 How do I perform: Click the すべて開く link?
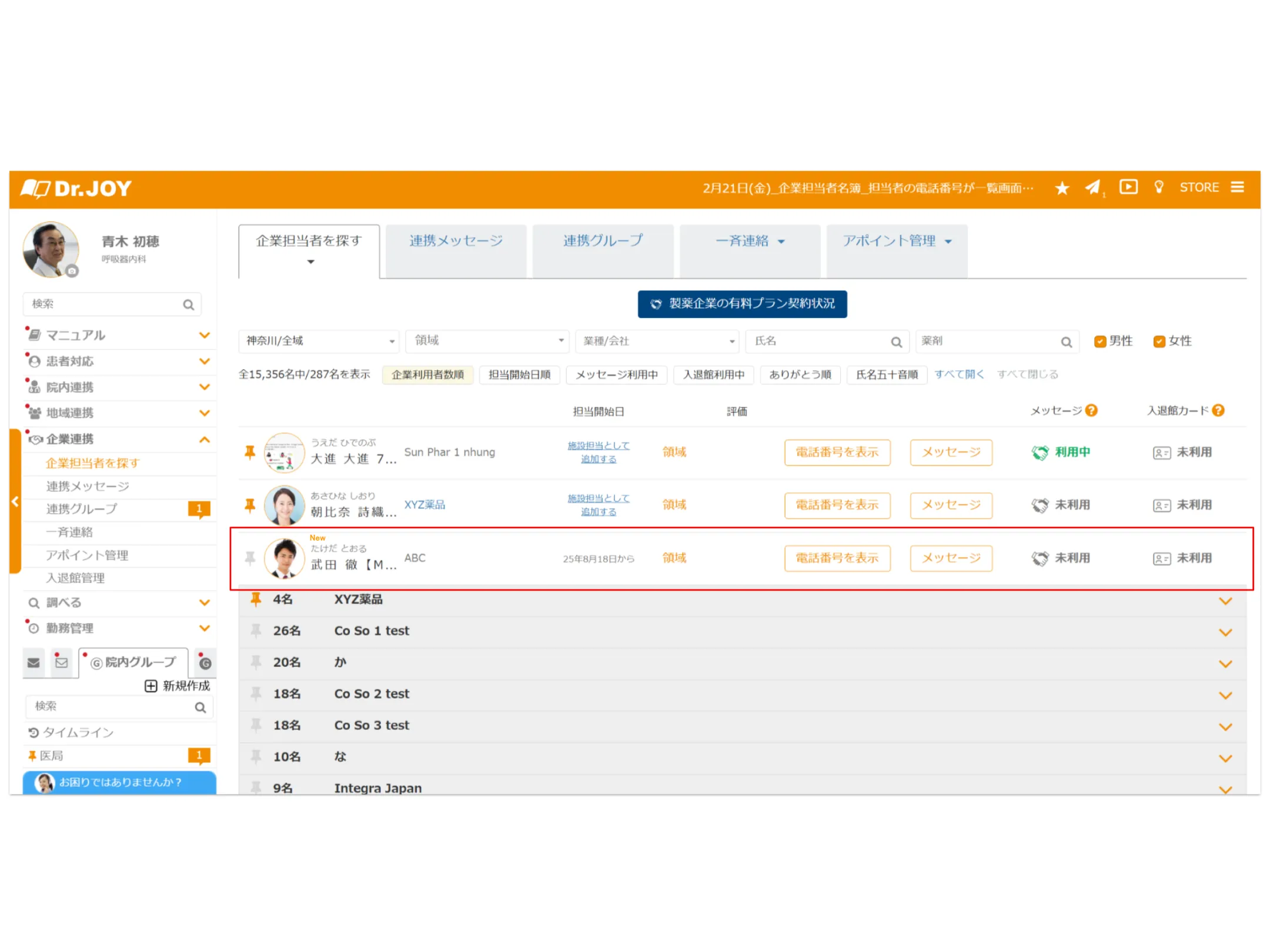(959, 374)
